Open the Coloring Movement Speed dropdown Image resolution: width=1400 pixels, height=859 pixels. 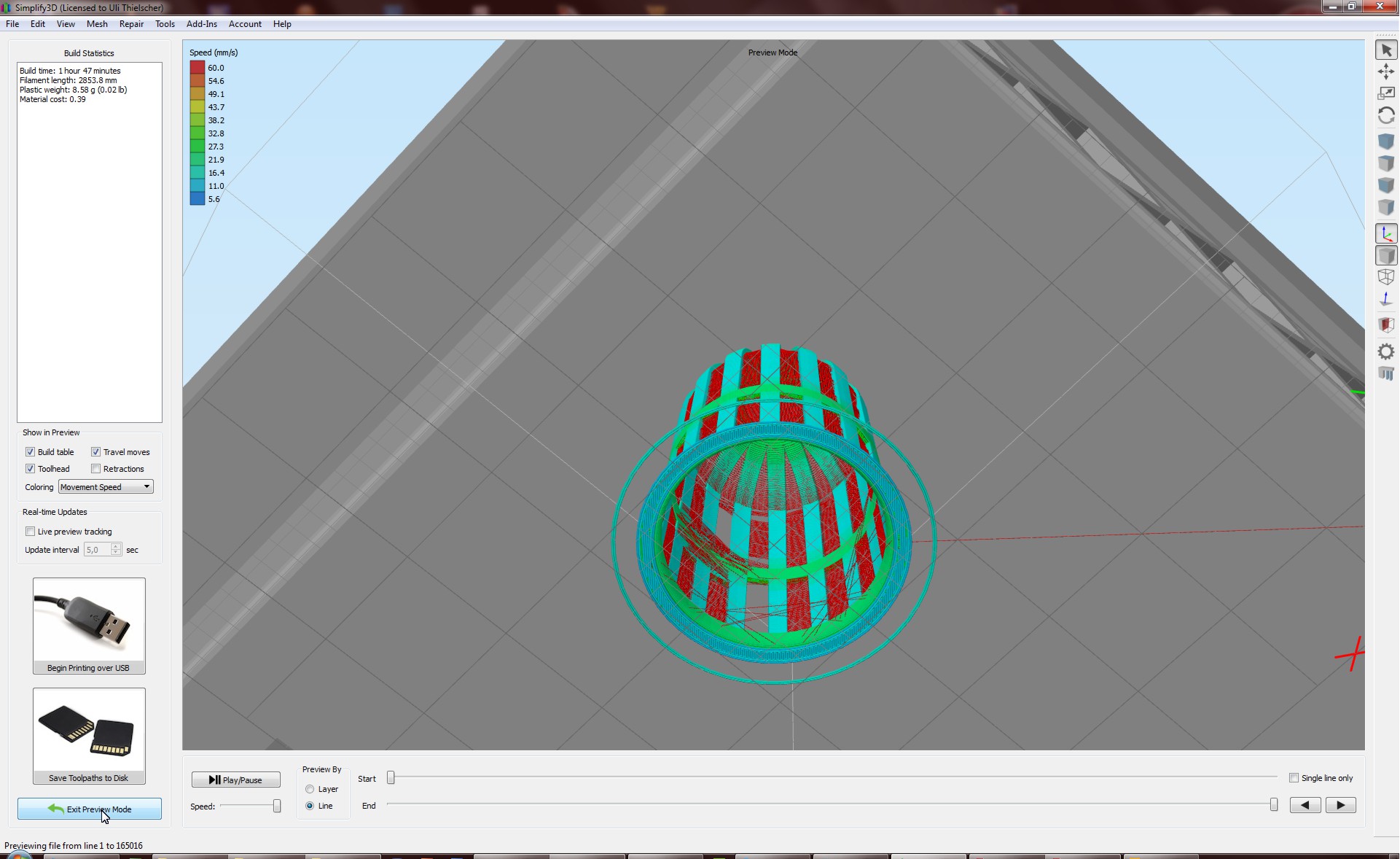coord(106,487)
